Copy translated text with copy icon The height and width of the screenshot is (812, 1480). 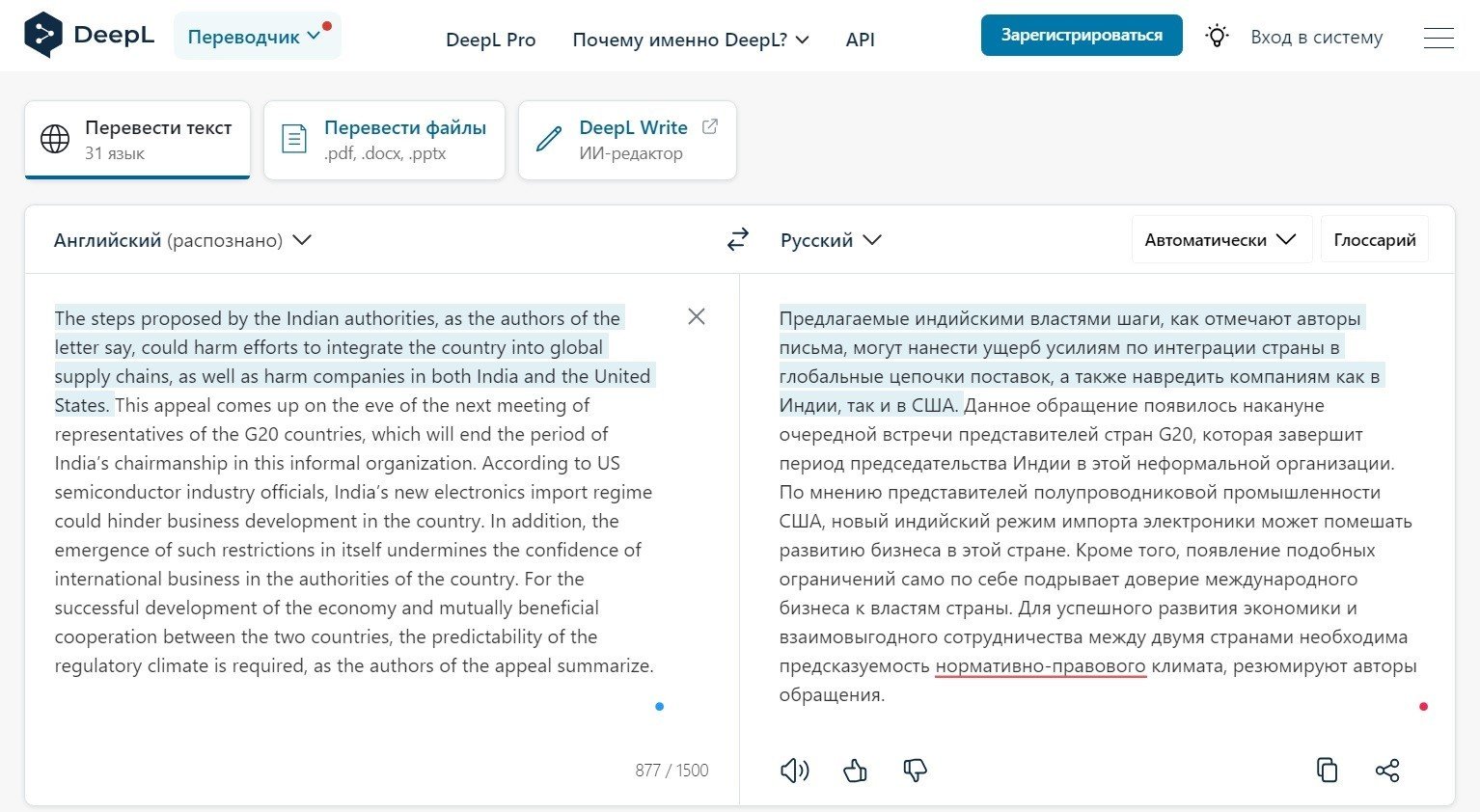point(1328,770)
